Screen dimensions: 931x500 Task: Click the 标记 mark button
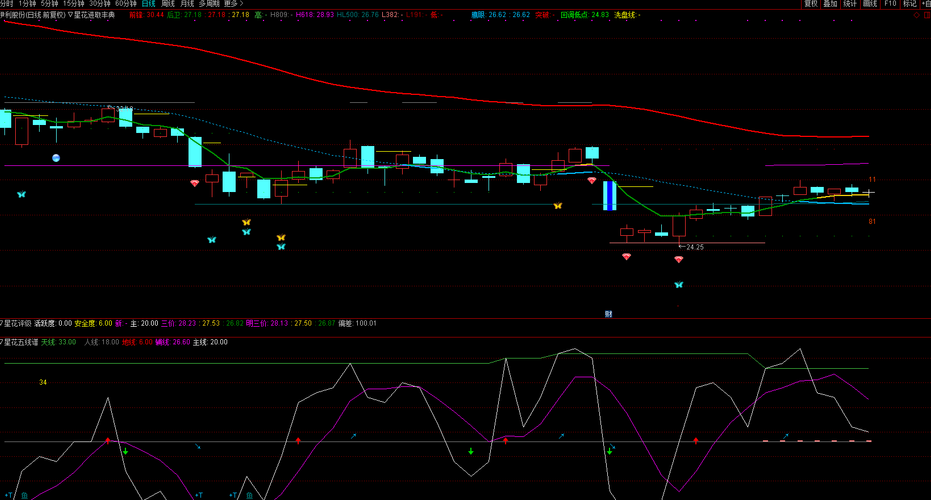click(x=910, y=4)
